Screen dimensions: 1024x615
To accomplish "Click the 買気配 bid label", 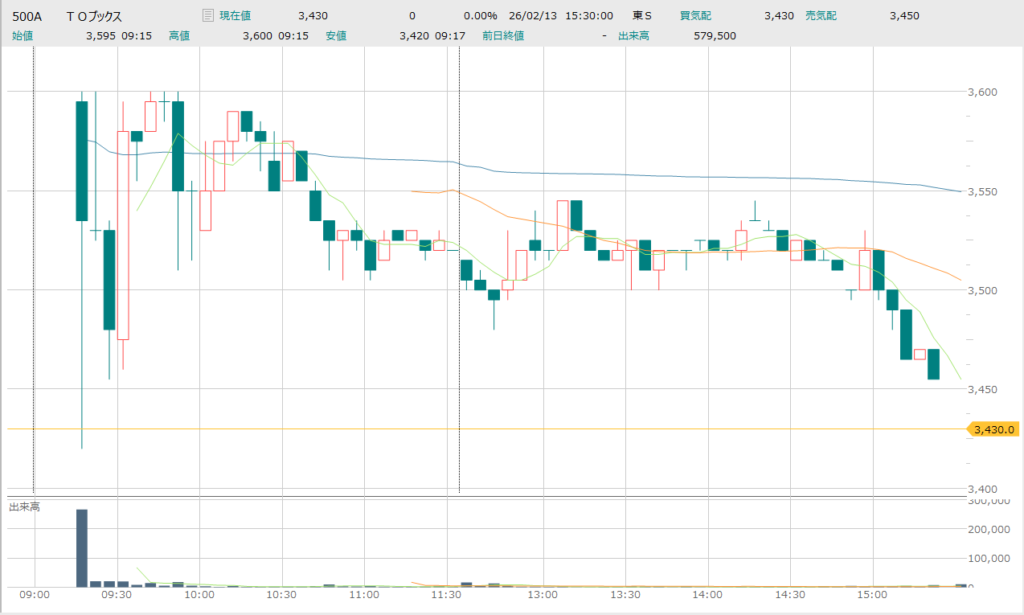I will click(695, 16).
